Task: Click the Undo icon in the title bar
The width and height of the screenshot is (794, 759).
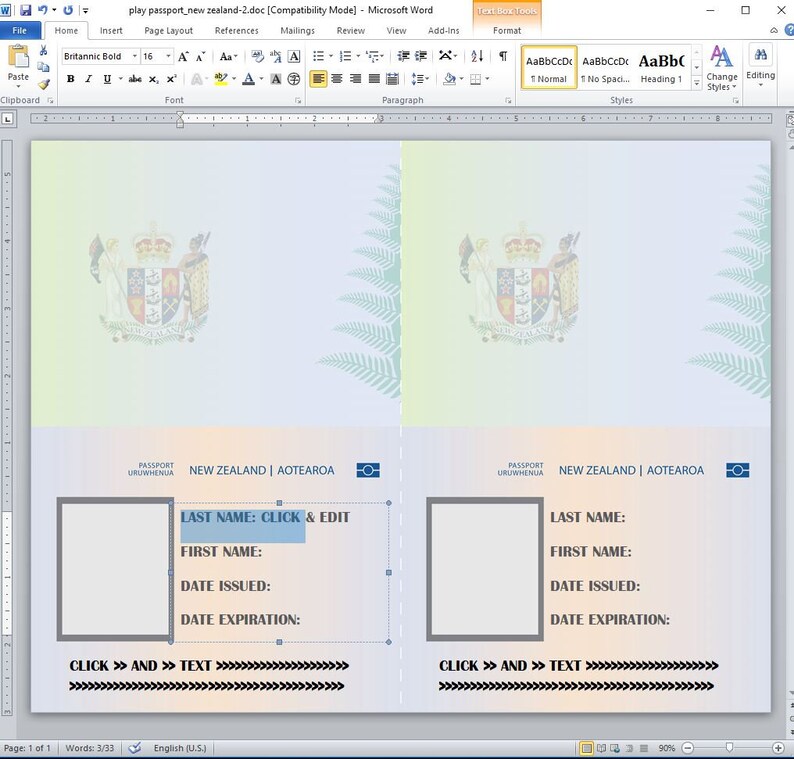Action: pos(43,10)
